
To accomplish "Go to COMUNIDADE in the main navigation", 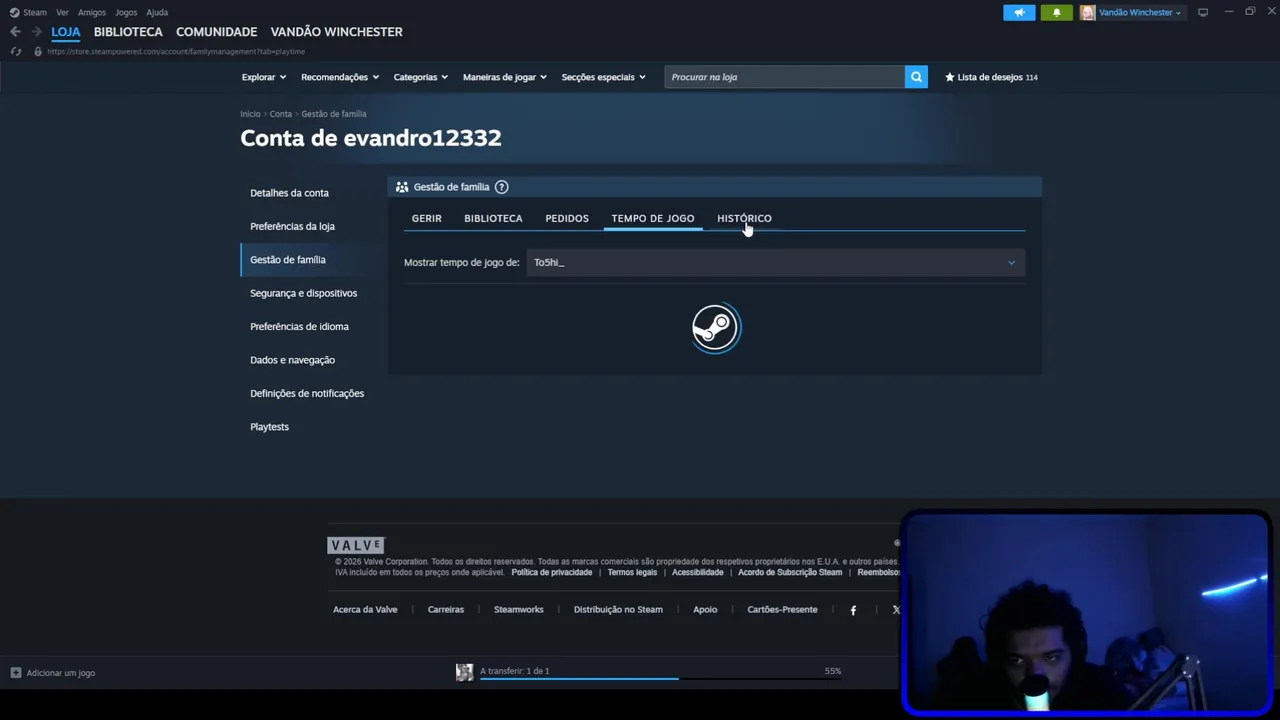I will click(x=216, y=32).
